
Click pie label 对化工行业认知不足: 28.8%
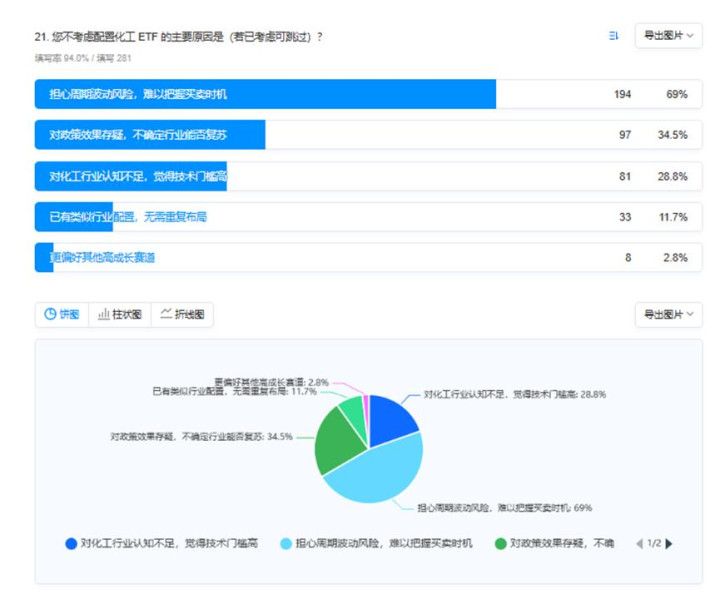pos(515,395)
